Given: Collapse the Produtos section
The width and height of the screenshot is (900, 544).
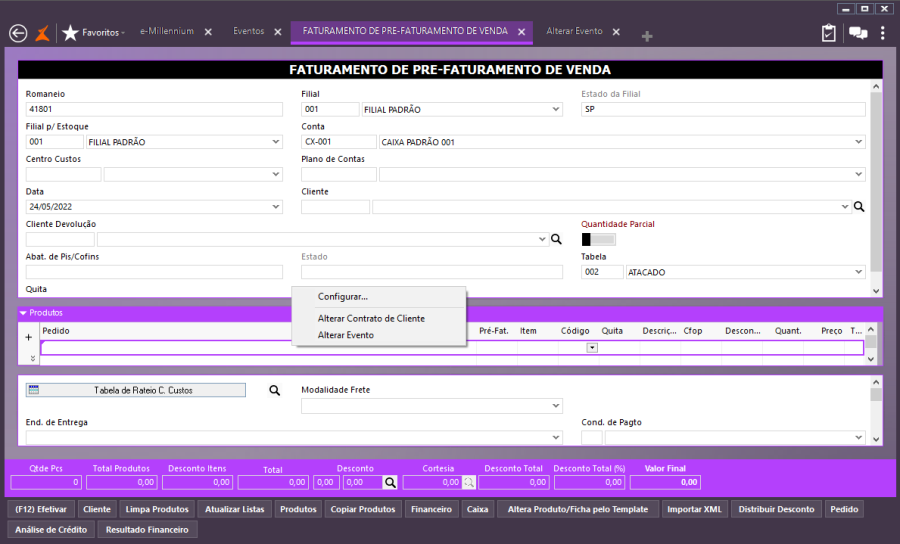Looking at the screenshot, I should (x=24, y=313).
